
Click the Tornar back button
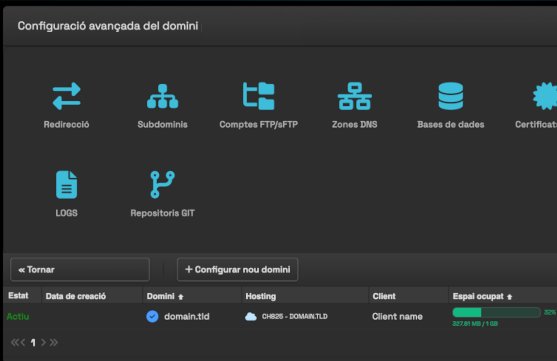tap(80, 270)
